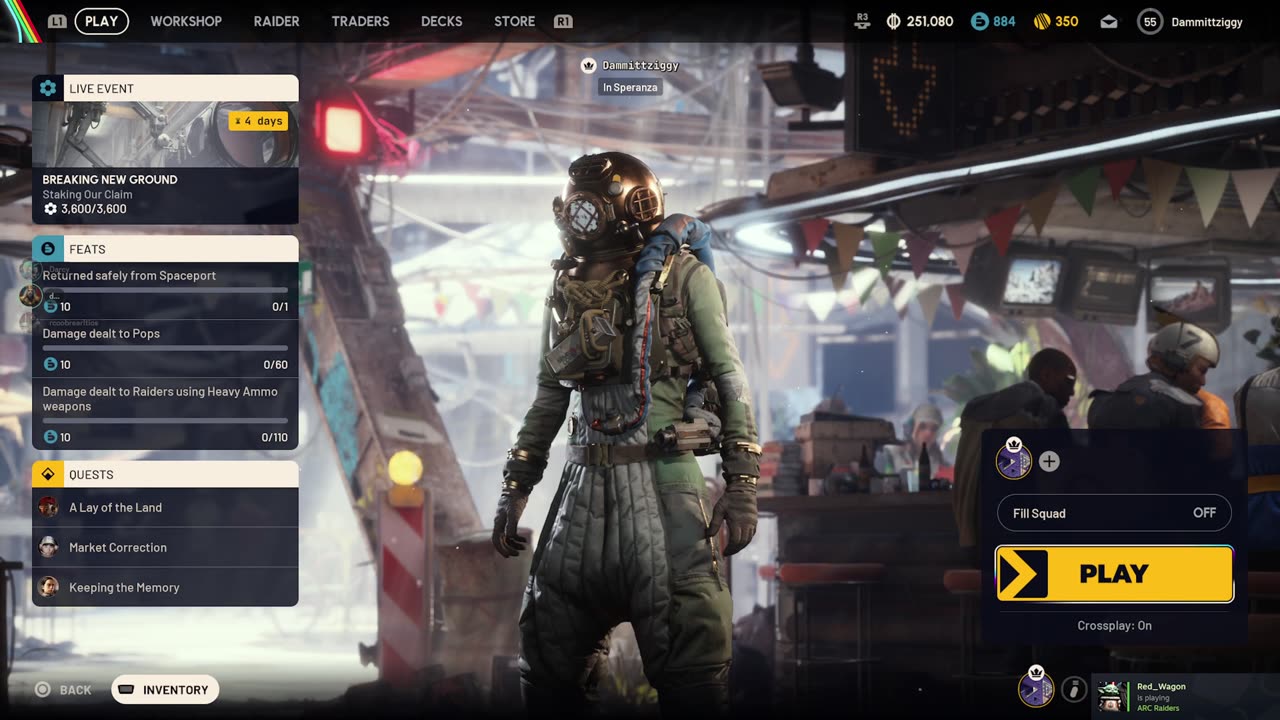Open the mailbox inbox icon
Screen dimensions: 1280x720
point(1109,21)
